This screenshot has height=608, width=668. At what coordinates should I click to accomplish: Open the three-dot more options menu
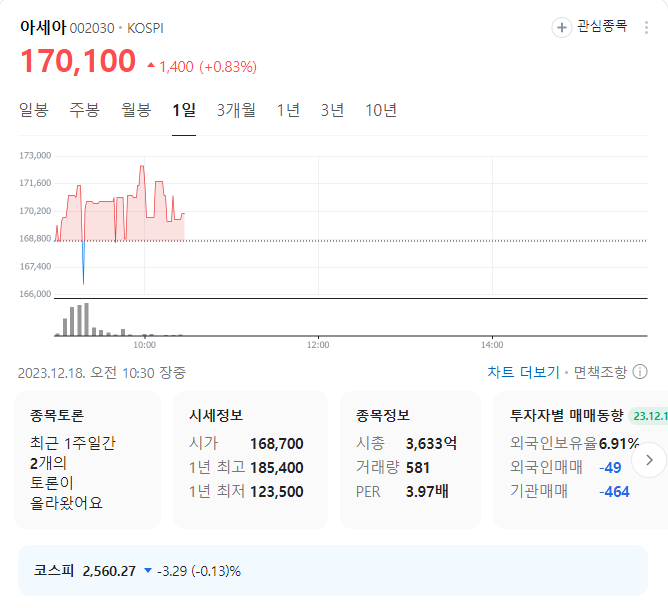pyautogui.click(x=646, y=28)
